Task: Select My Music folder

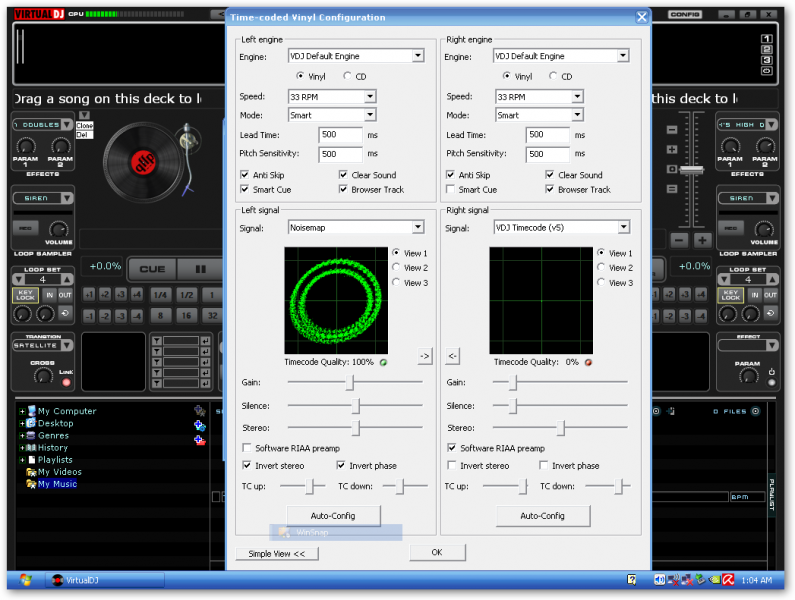Action: 57,484
